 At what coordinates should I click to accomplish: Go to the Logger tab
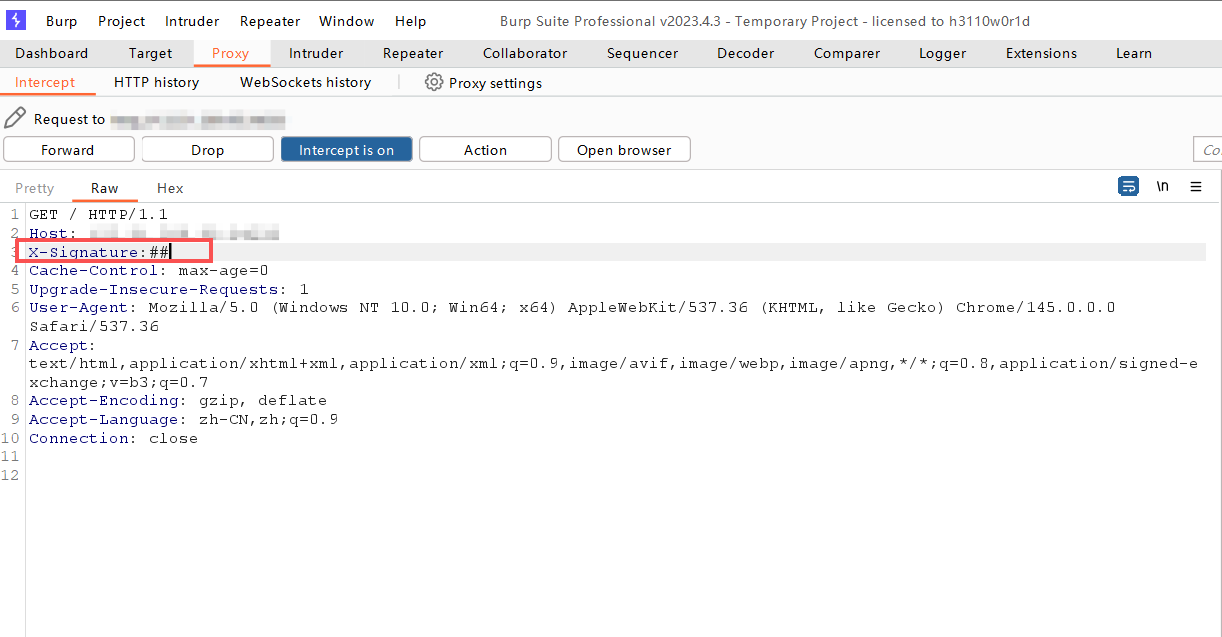(x=943, y=53)
